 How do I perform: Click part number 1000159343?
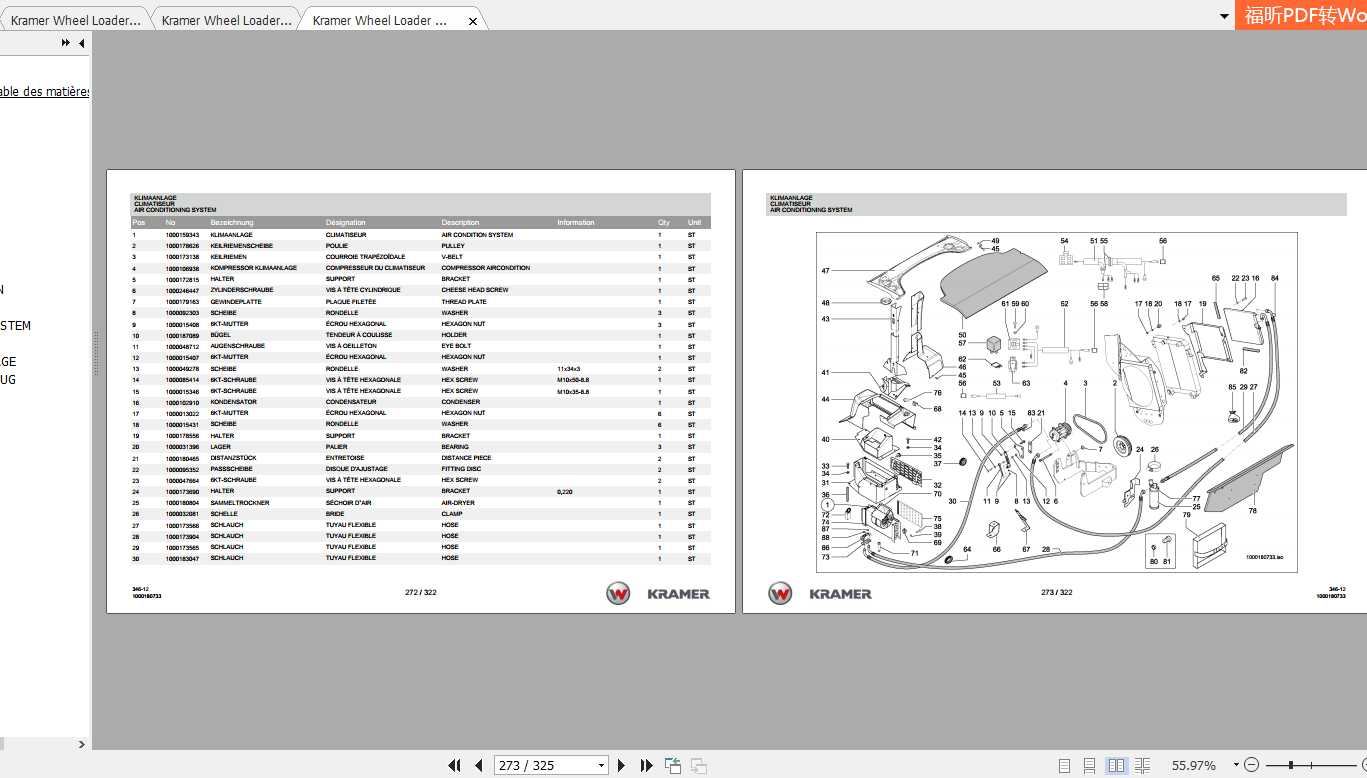tap(182, 235)
